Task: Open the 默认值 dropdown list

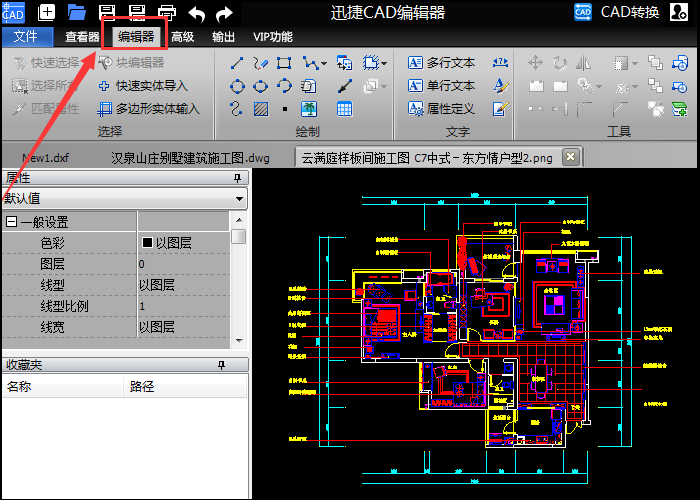Action: pos(239,199)
